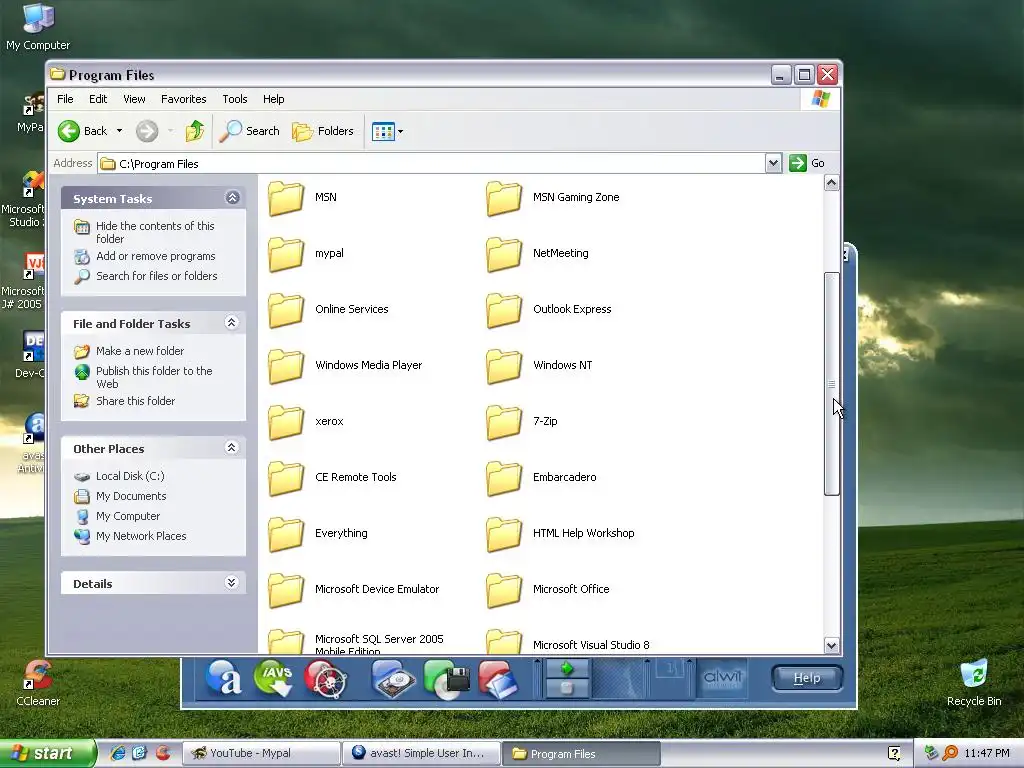Open the View menu
Screen dimensions: 1024x768
pyautogui.click(x=134, y=99)
